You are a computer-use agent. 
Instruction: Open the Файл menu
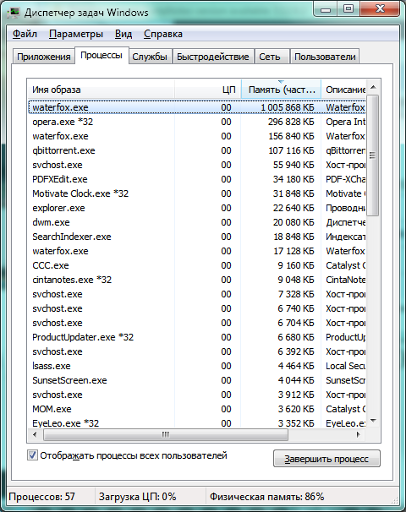[x=25, y=34]
